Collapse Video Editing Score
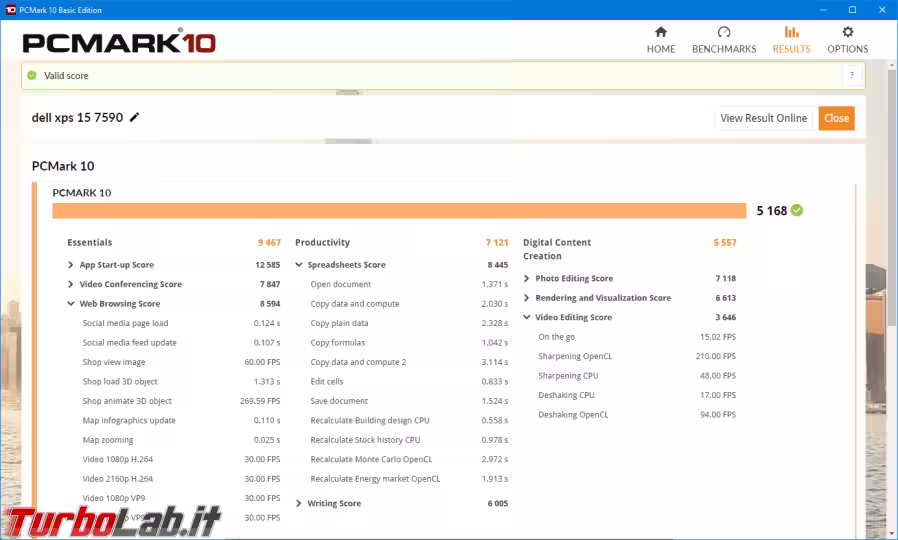Image resolution: width=898 pixels, height=540 pixels. pyautogui.click(x=526, y=317)
